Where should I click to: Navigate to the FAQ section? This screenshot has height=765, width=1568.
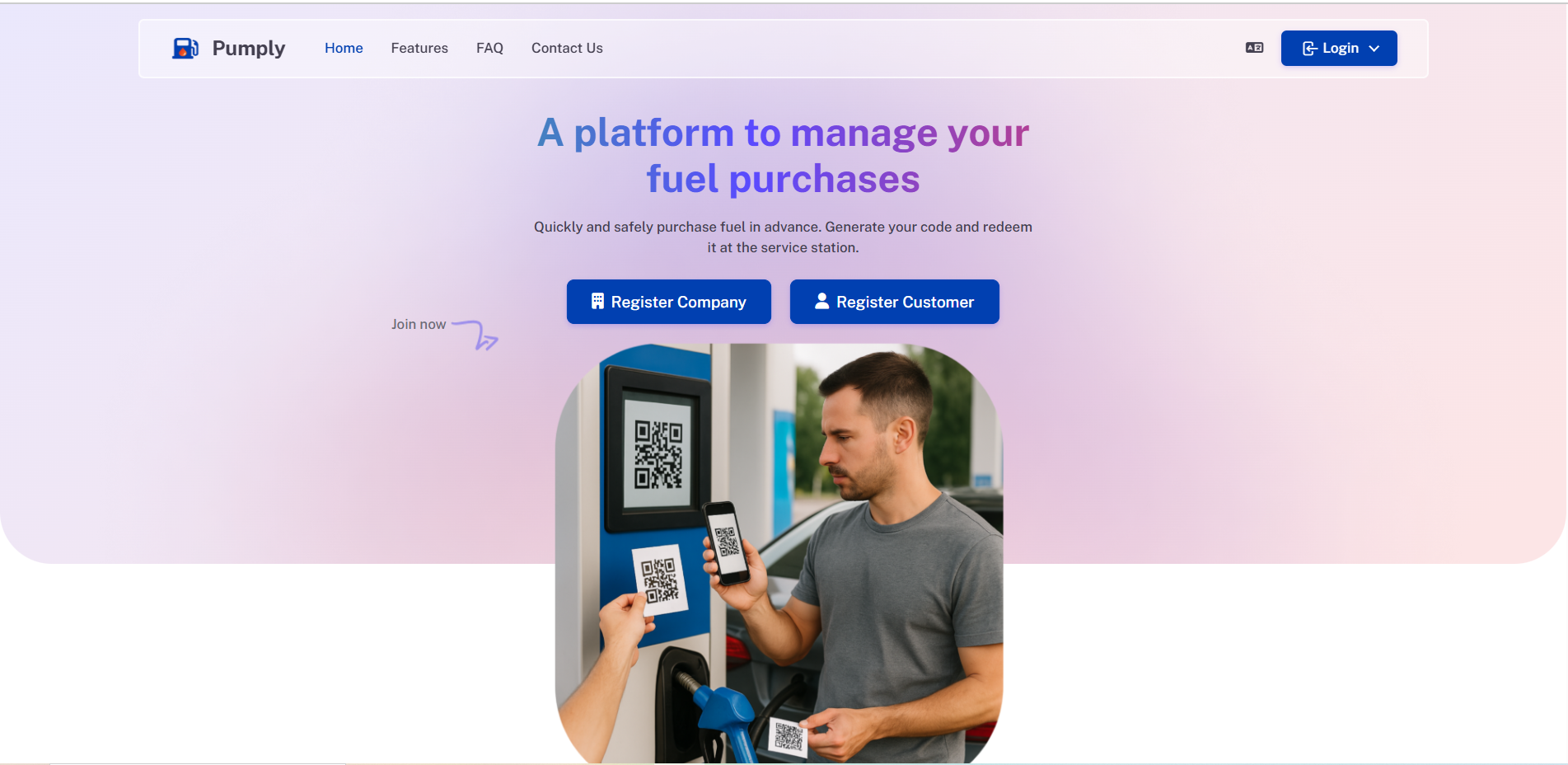point(489,48)
